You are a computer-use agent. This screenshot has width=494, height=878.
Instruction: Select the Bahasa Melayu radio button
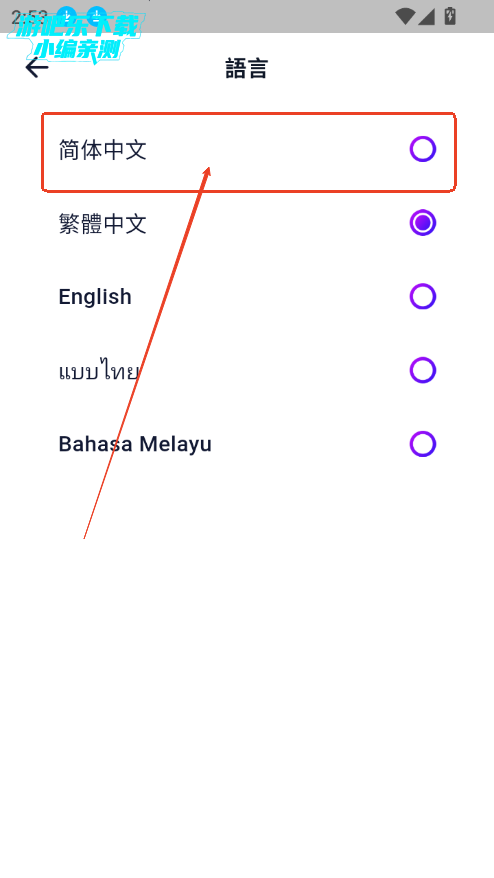[x=422, y=444]
